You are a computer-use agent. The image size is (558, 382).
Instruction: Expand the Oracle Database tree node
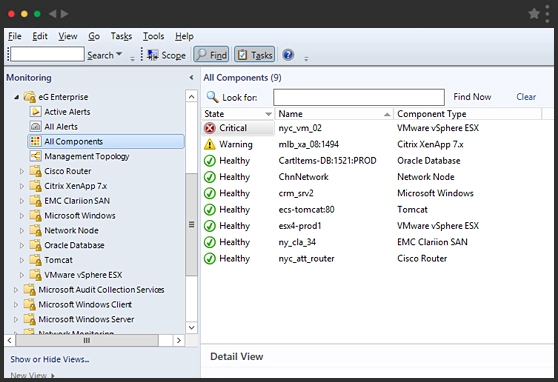(x=22, y=245)
